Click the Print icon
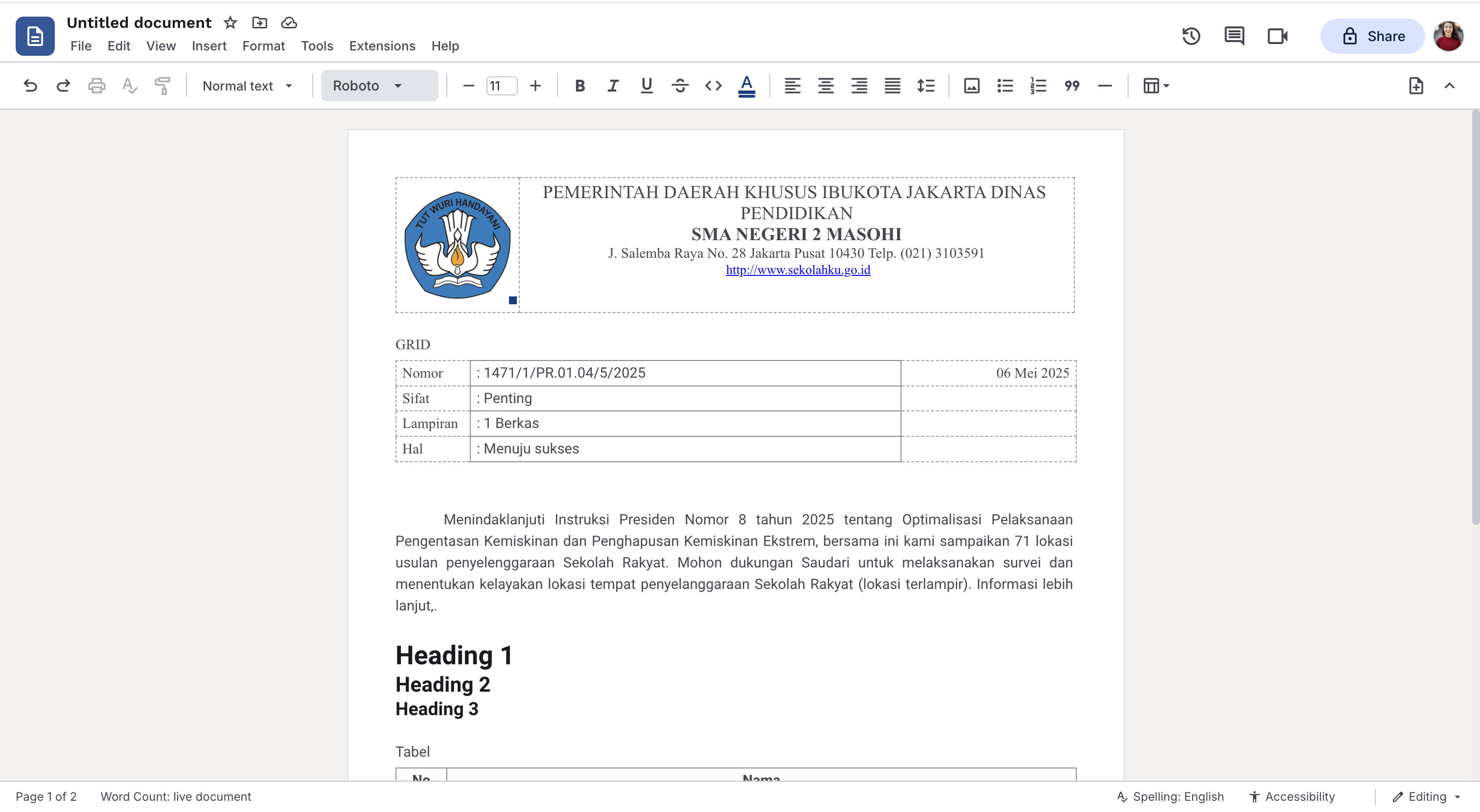This screenshot has height=812, width=1480. [96, 86]
